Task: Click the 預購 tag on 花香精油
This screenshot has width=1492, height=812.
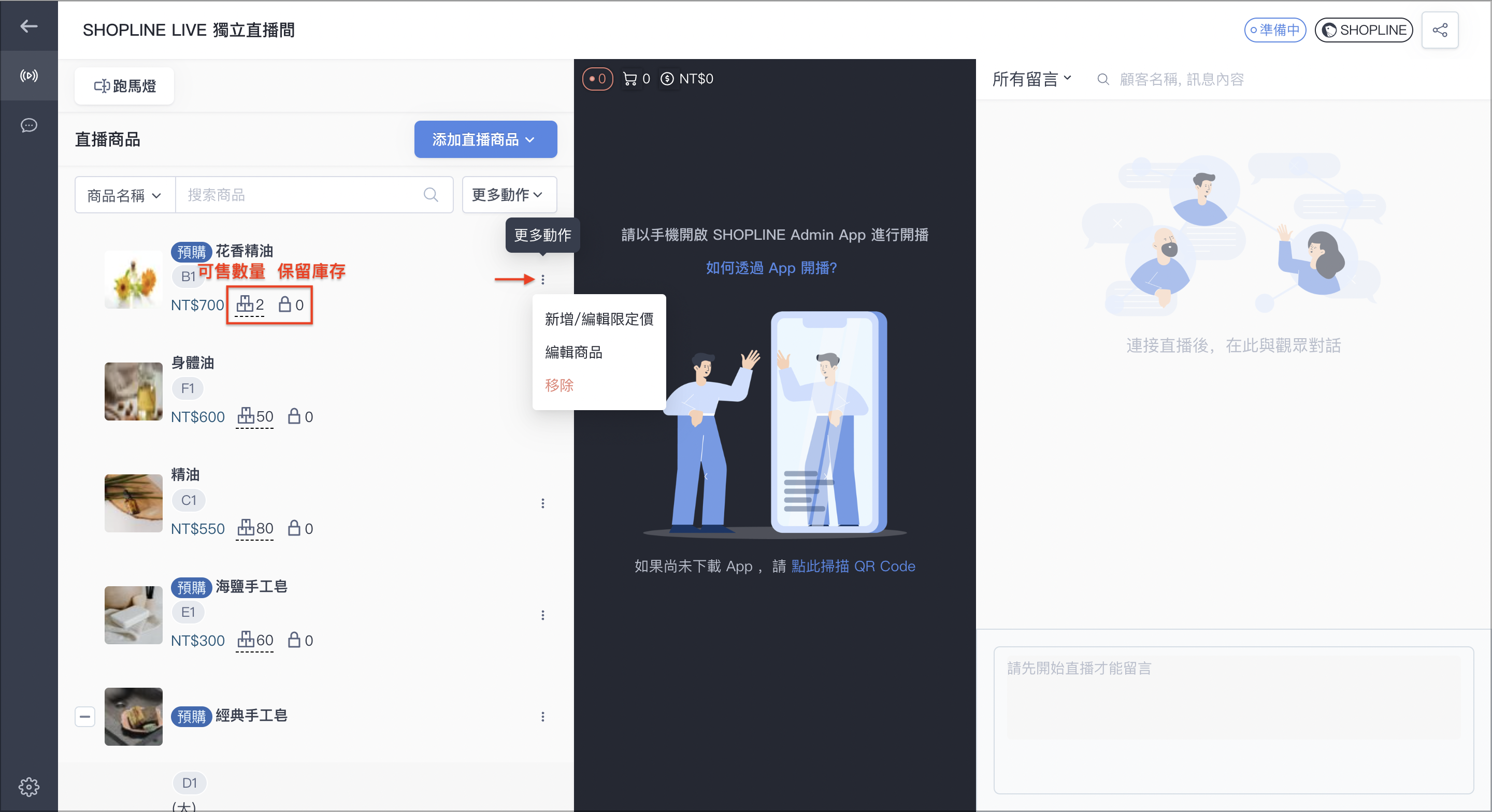Action: point(191,252)
